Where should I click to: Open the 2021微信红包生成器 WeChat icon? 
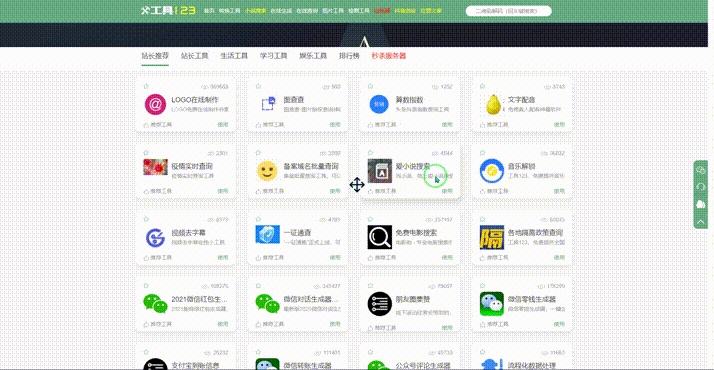(x=155, y=304)
